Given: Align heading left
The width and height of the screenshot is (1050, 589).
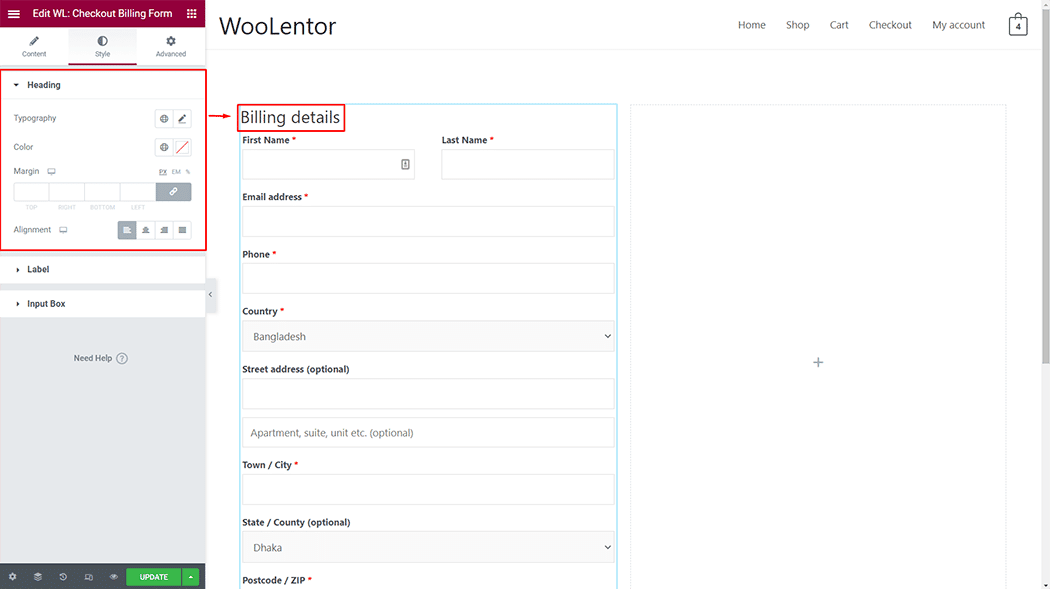Looking at the screenshot, I should (127, 230).
